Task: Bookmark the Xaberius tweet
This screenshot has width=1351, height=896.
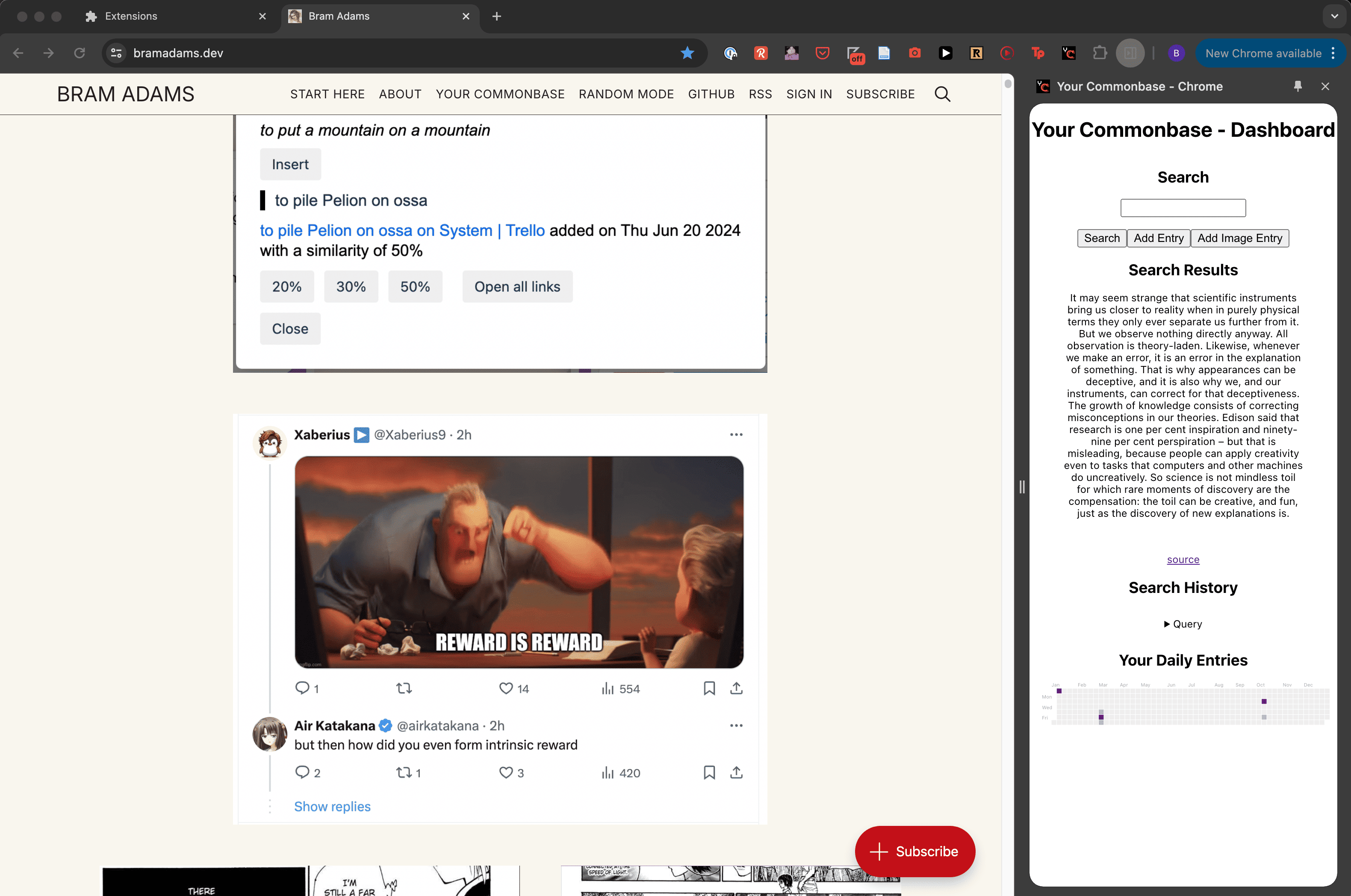Action: (709, 689)
